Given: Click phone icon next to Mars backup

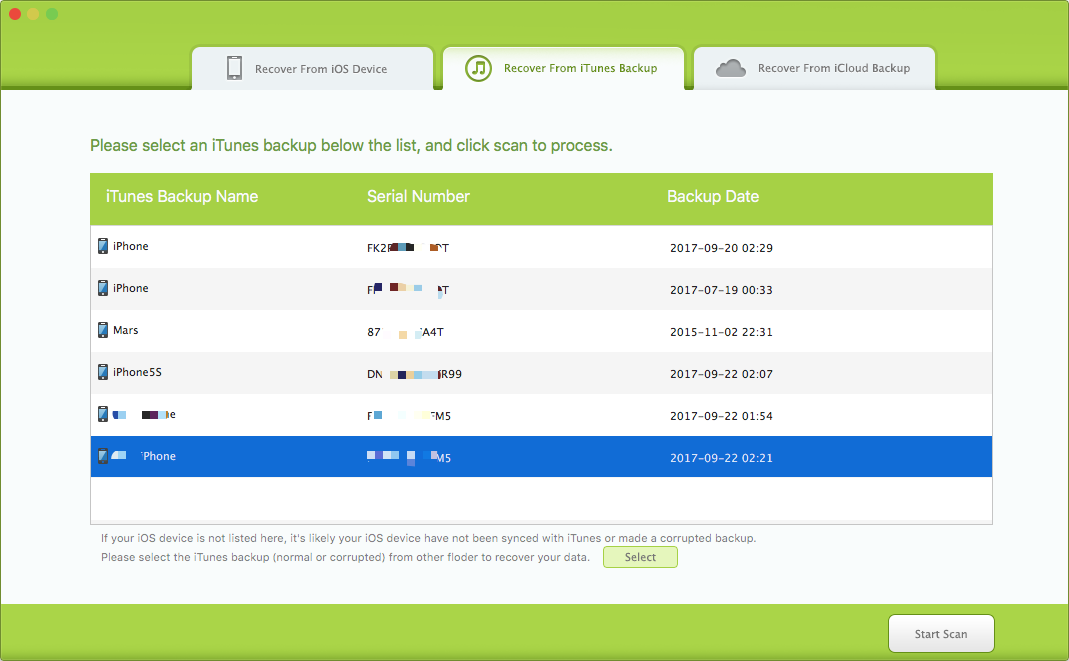Looking at the screenshot, I should point(103,330).
